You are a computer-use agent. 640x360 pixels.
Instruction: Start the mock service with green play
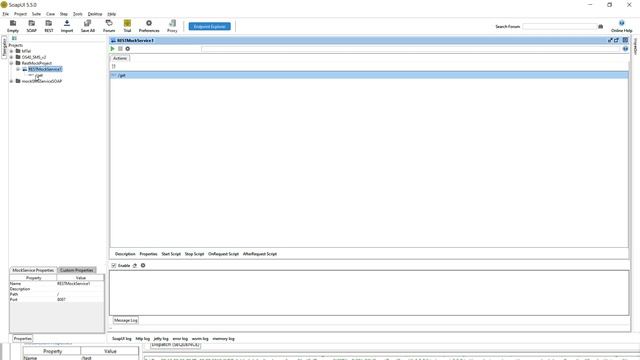coord(113,49)
